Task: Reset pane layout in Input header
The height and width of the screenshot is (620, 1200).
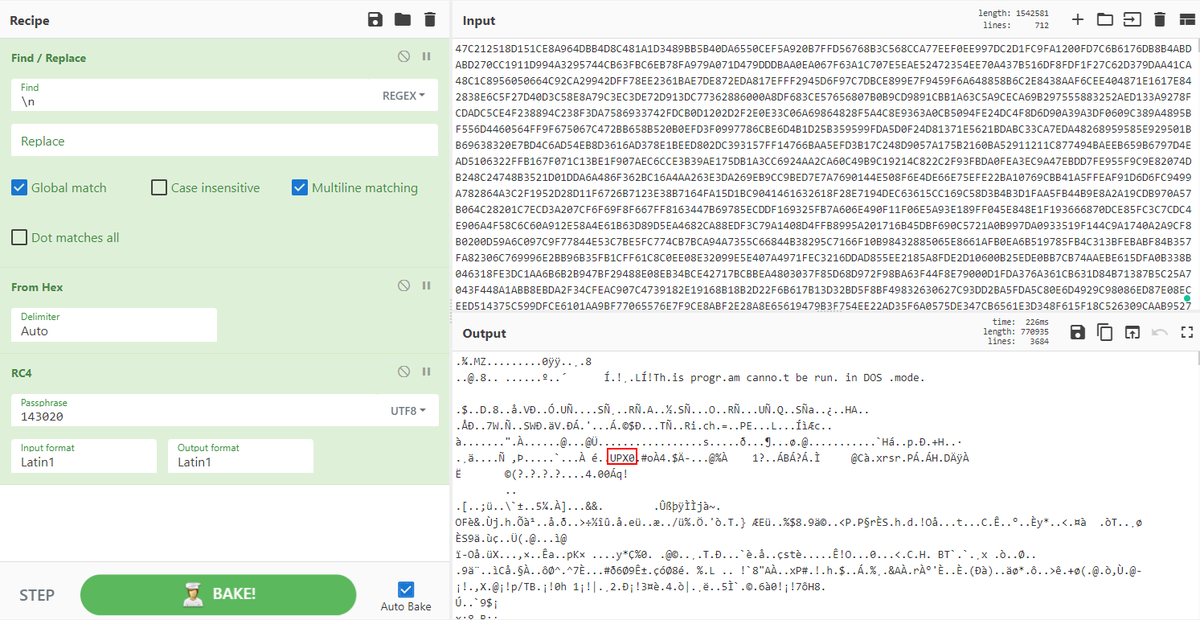Action: click(x=1186, y=20)
